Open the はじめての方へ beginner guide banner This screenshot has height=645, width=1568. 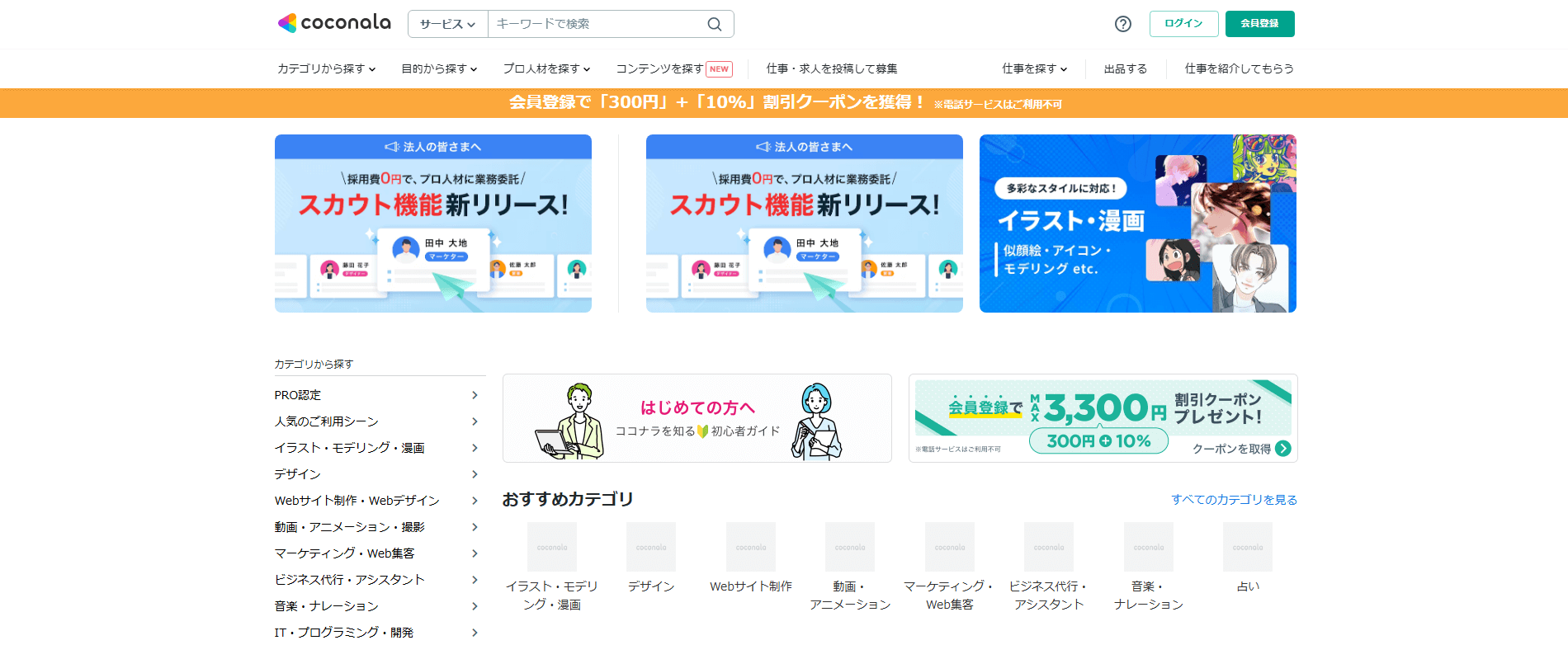tap(697, 418)
